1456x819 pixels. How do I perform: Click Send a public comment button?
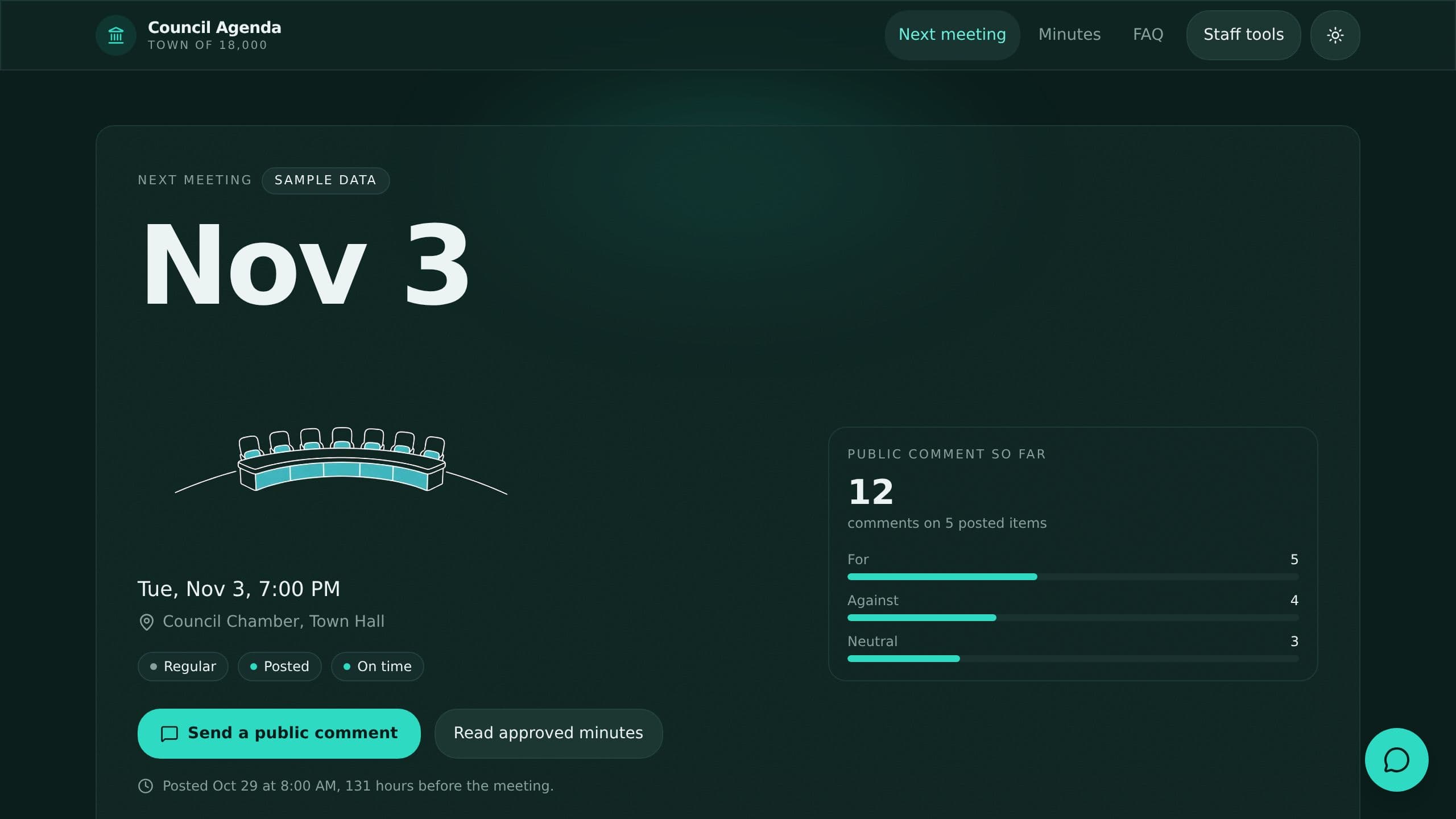point(279,733)
